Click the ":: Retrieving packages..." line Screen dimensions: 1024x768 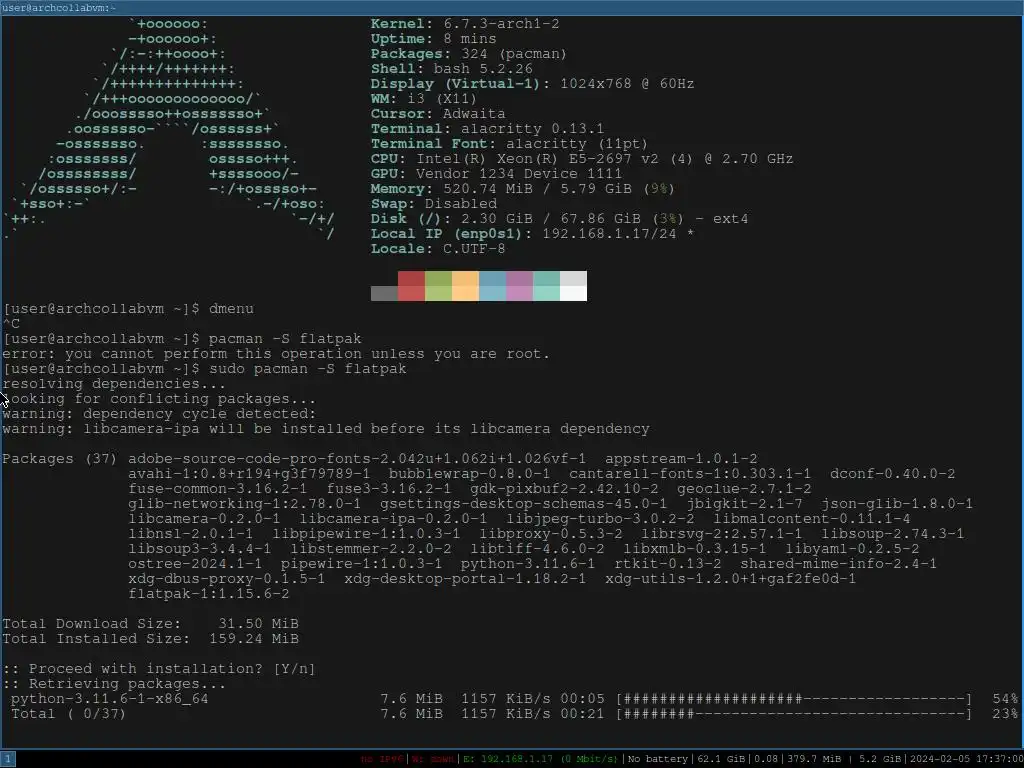point(114,684)
